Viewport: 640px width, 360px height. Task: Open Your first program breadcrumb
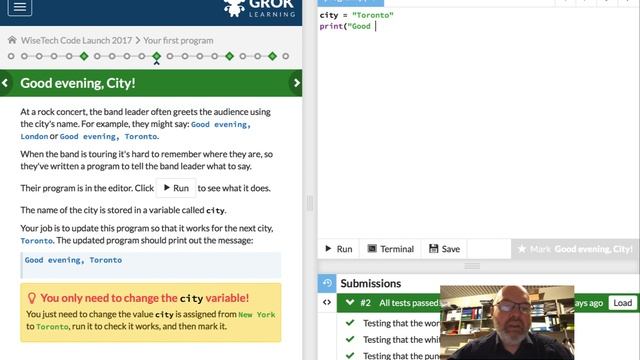click(x=178, y=40)
